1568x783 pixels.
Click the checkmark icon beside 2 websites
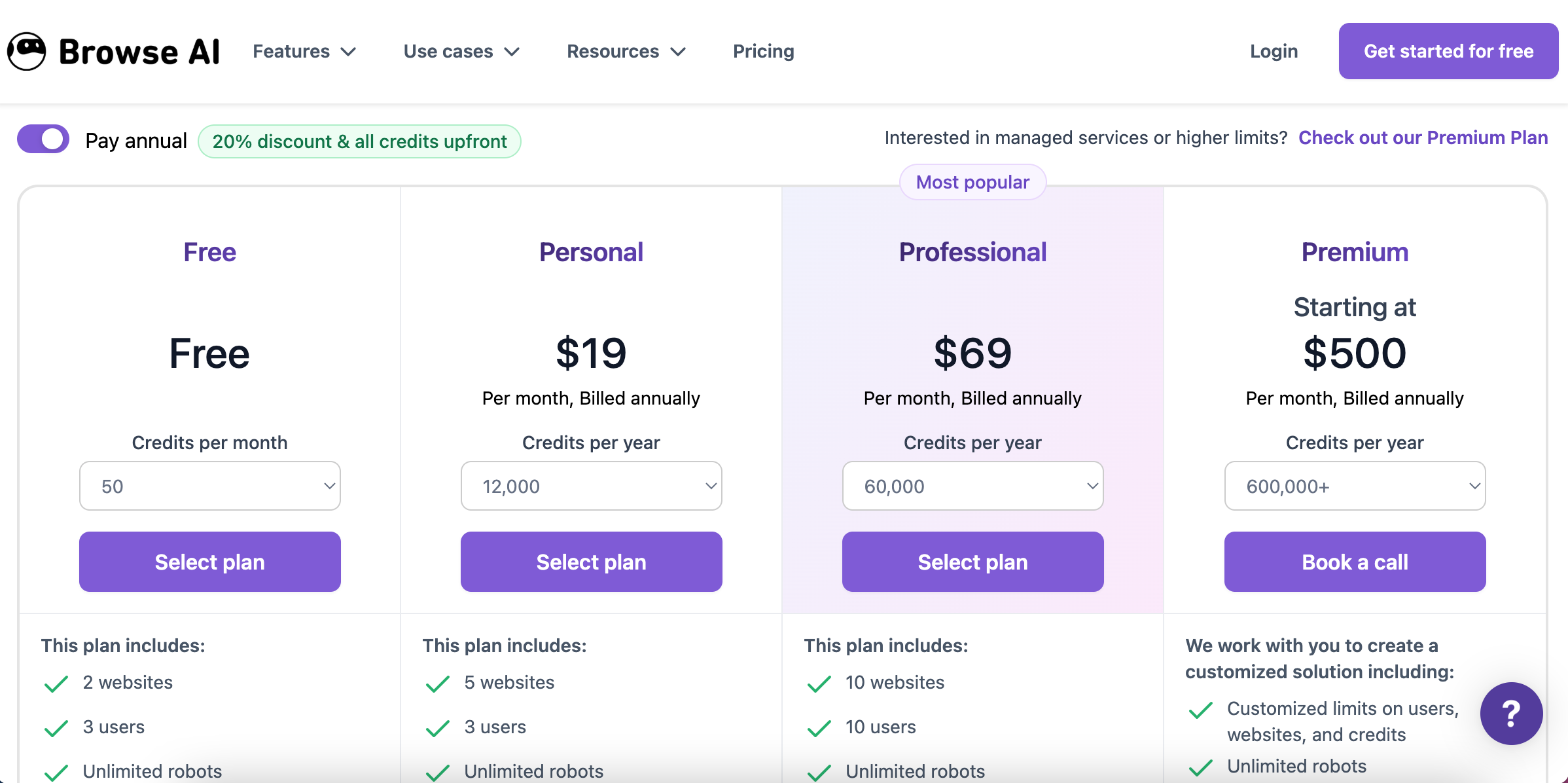(x=56, y=683)
